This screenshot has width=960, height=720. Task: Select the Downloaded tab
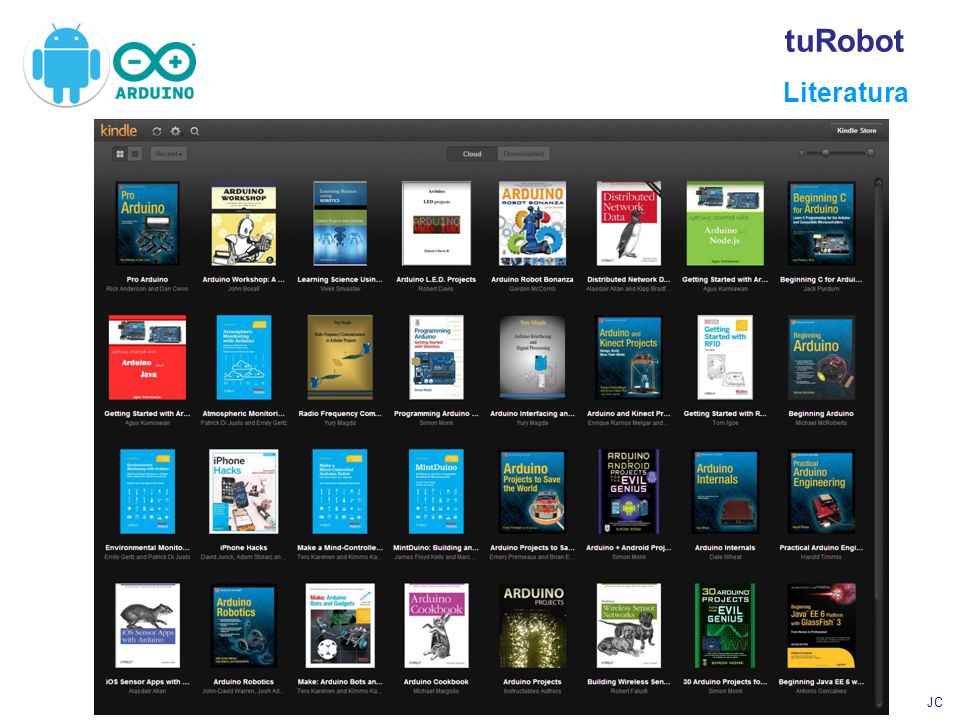tap(523, 154)
